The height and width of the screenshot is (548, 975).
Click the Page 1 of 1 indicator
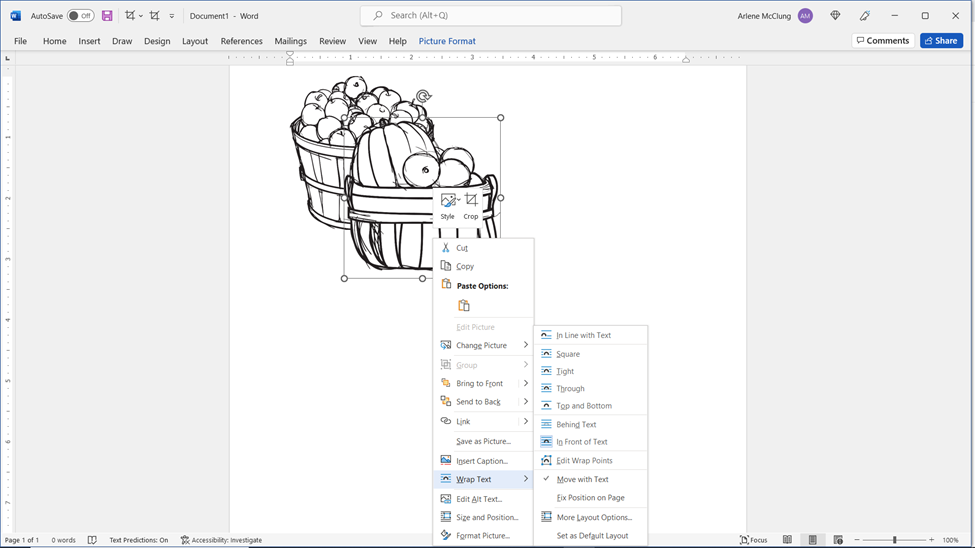coord(22,540)
